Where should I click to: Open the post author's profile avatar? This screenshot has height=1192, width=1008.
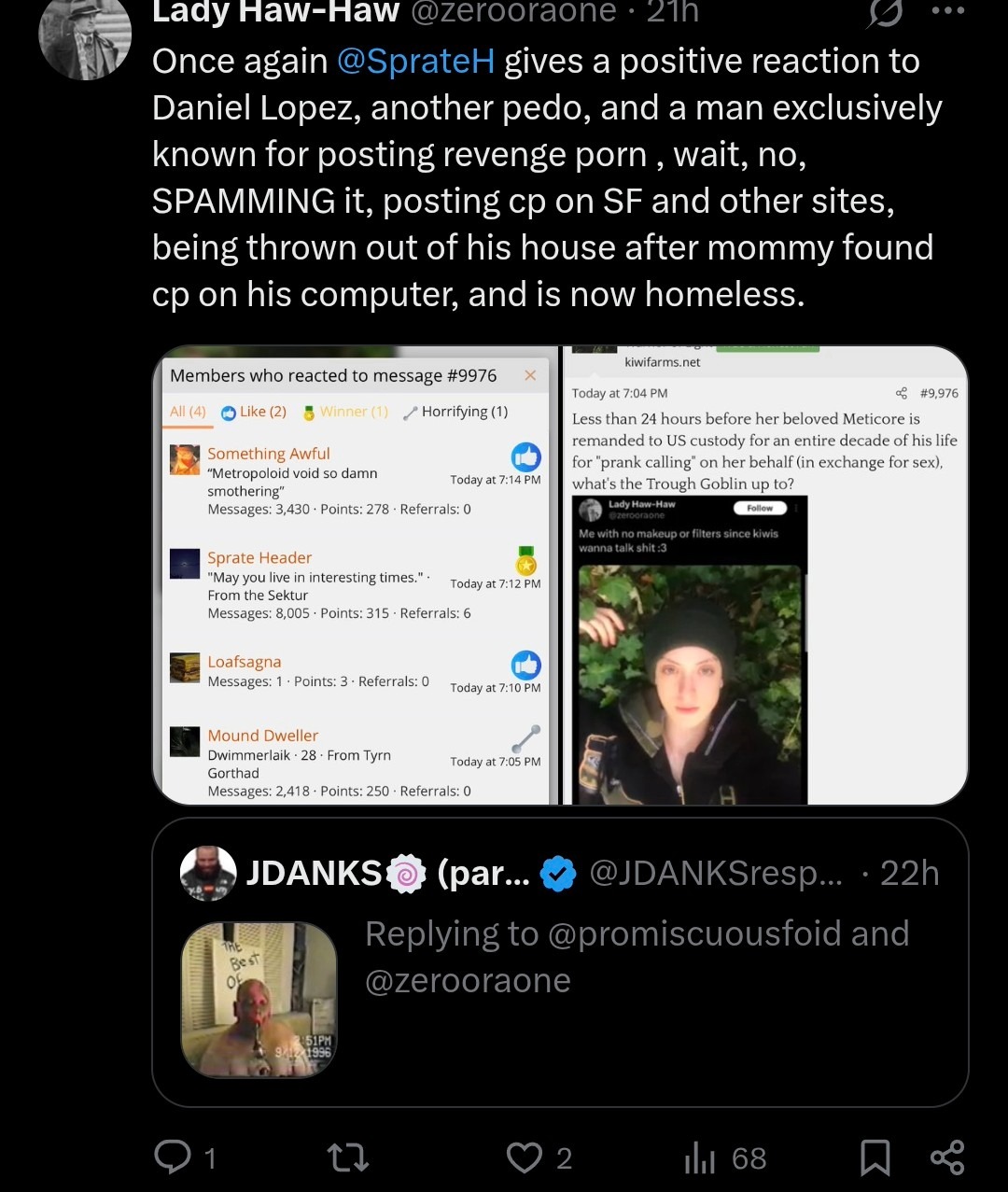point(84,37)
